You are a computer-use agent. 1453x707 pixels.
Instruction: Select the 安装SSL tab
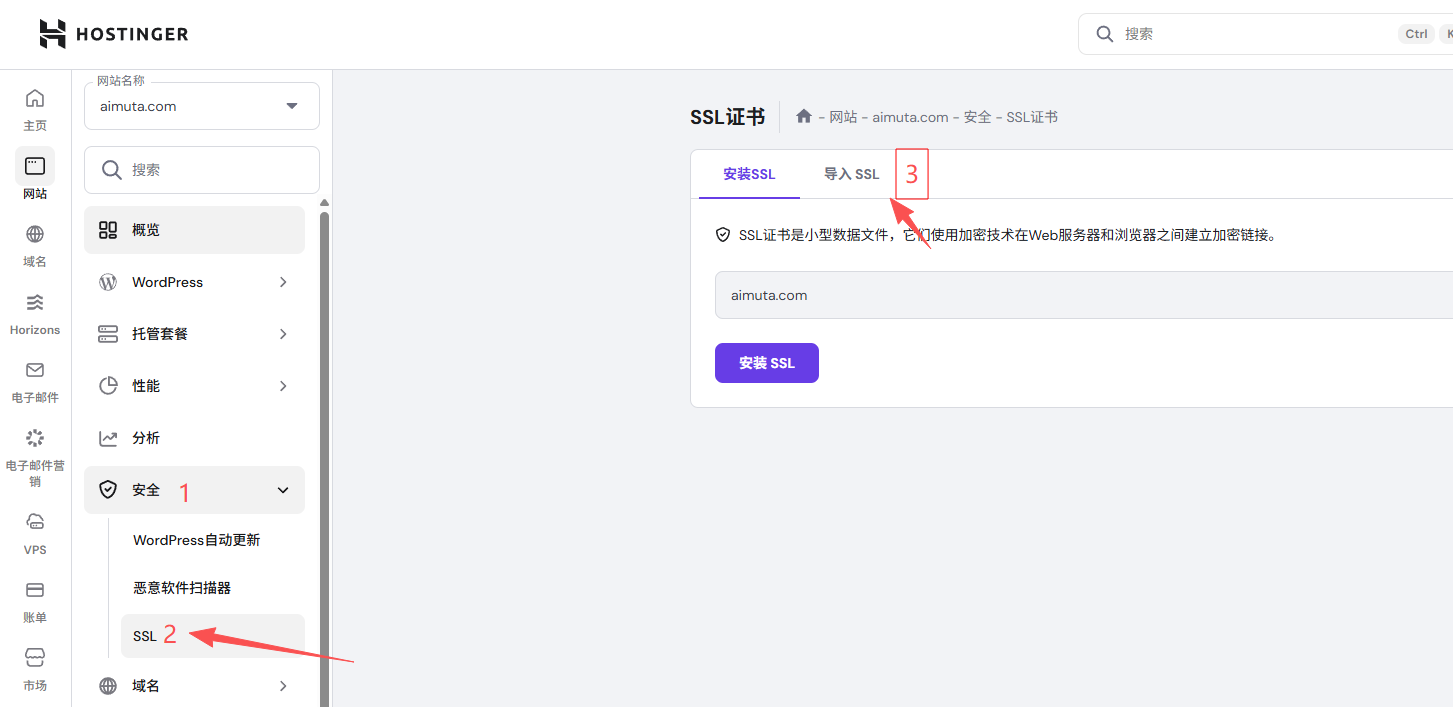click(x=748, y=173)
